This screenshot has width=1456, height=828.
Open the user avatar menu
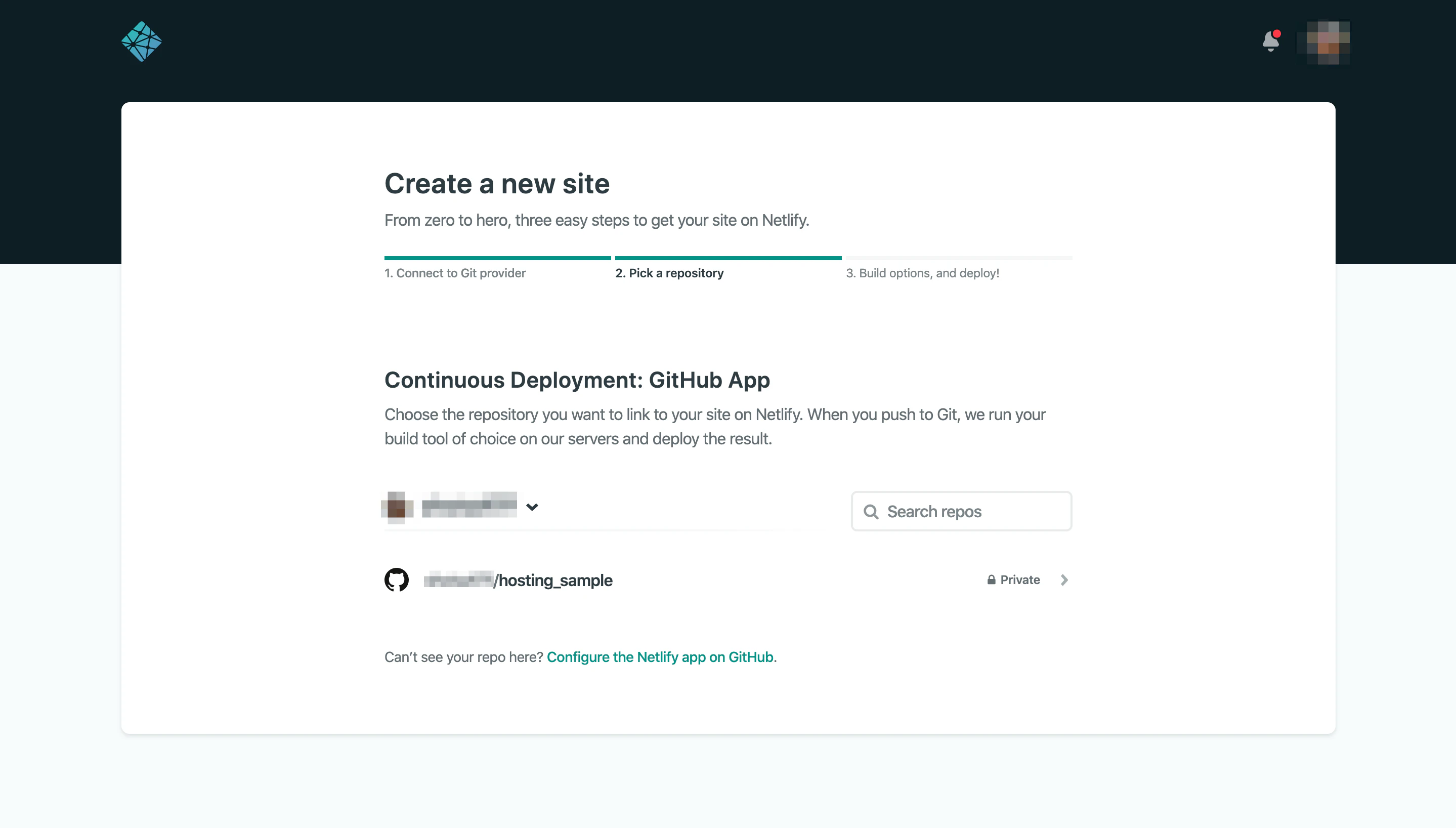tap(1327, 43)
